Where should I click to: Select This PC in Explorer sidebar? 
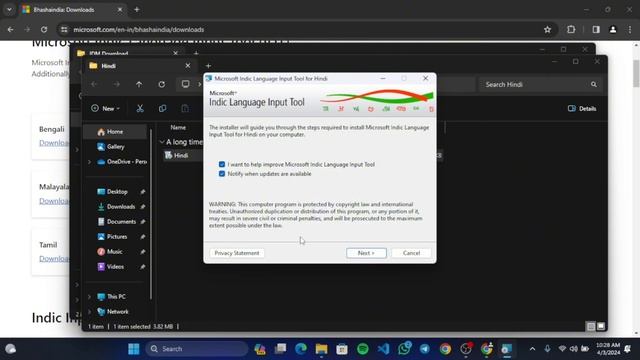click(116, 297)
